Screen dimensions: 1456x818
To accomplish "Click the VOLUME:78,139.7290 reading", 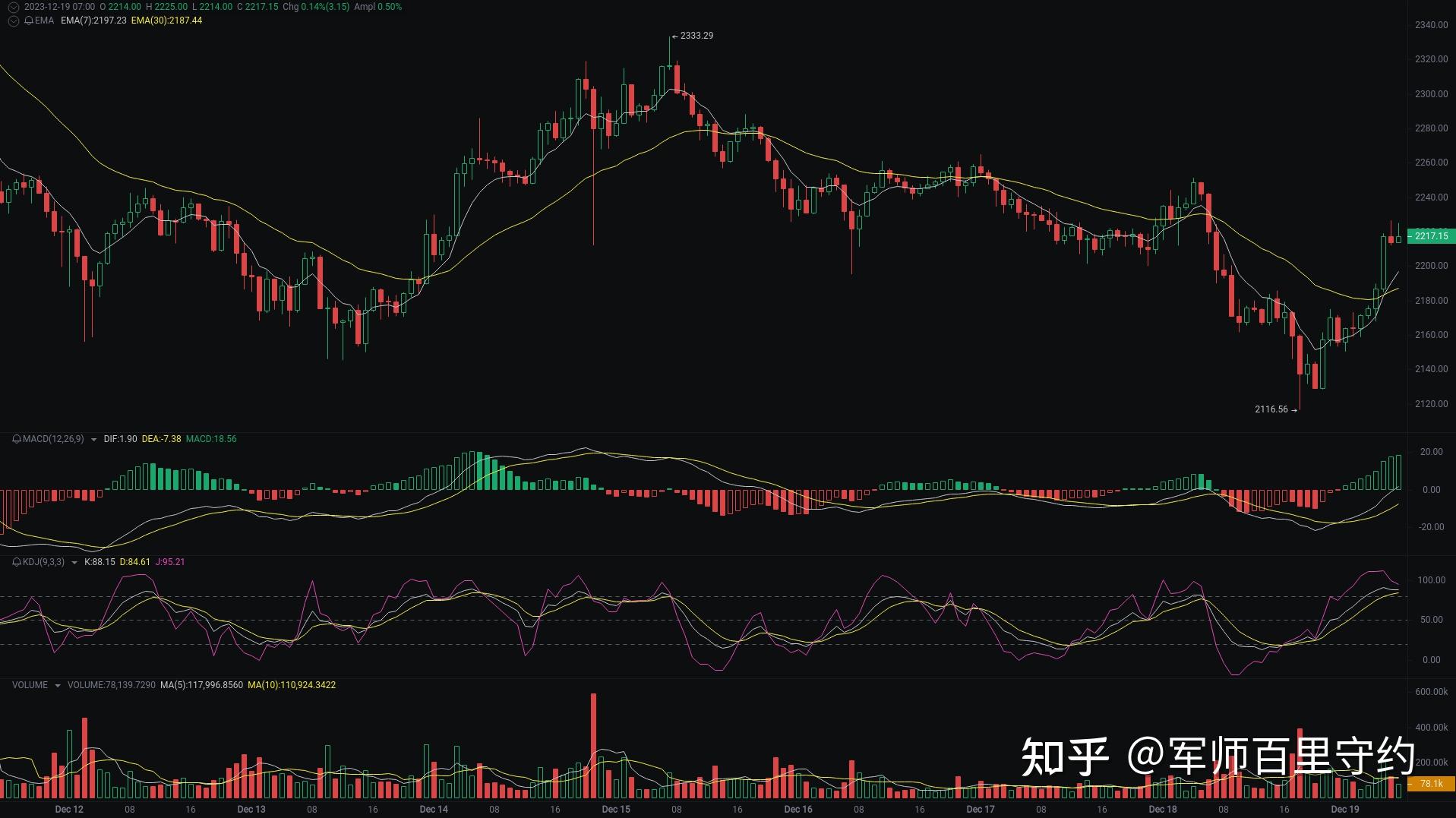I will pyautogui.click(x=112, y=685).
